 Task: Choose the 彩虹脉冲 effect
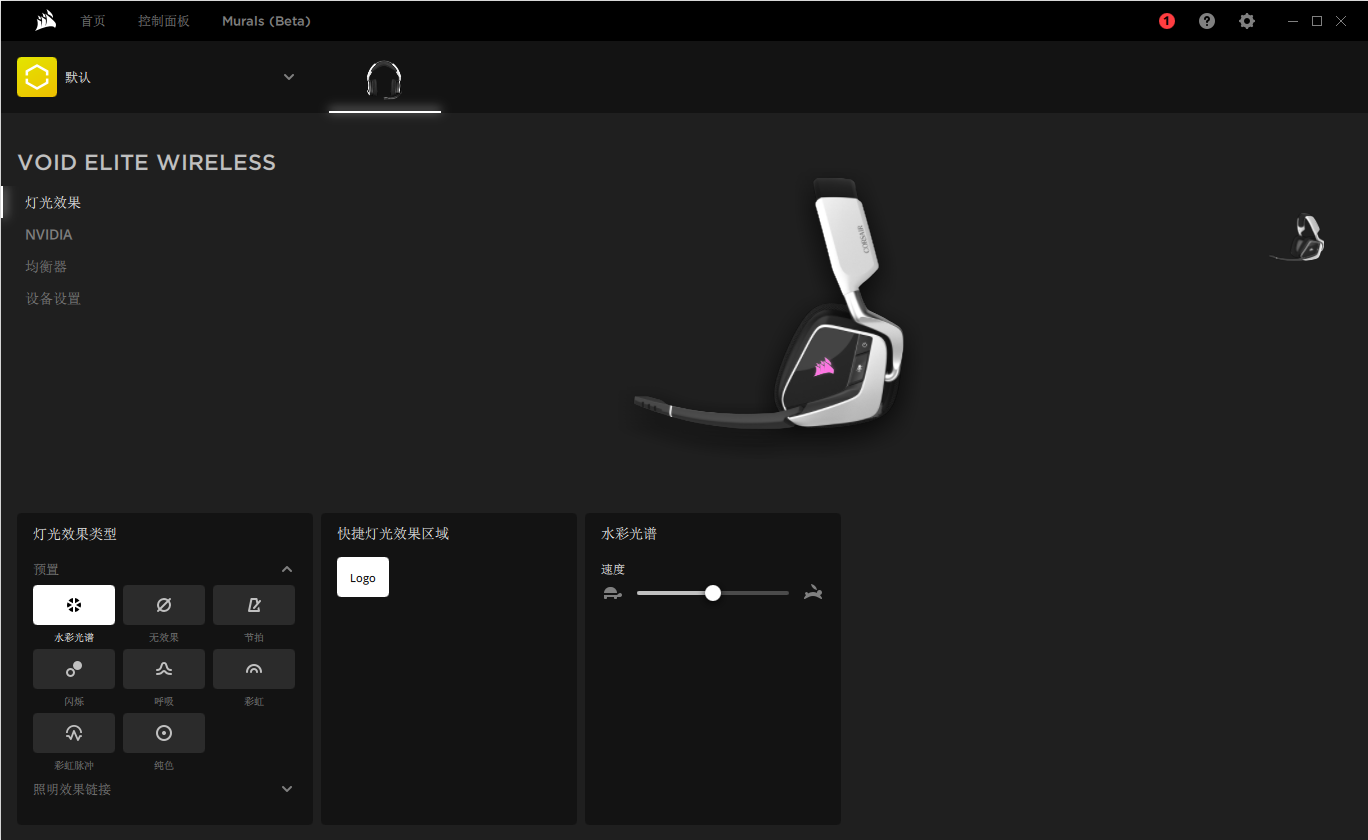pos(74,733)
